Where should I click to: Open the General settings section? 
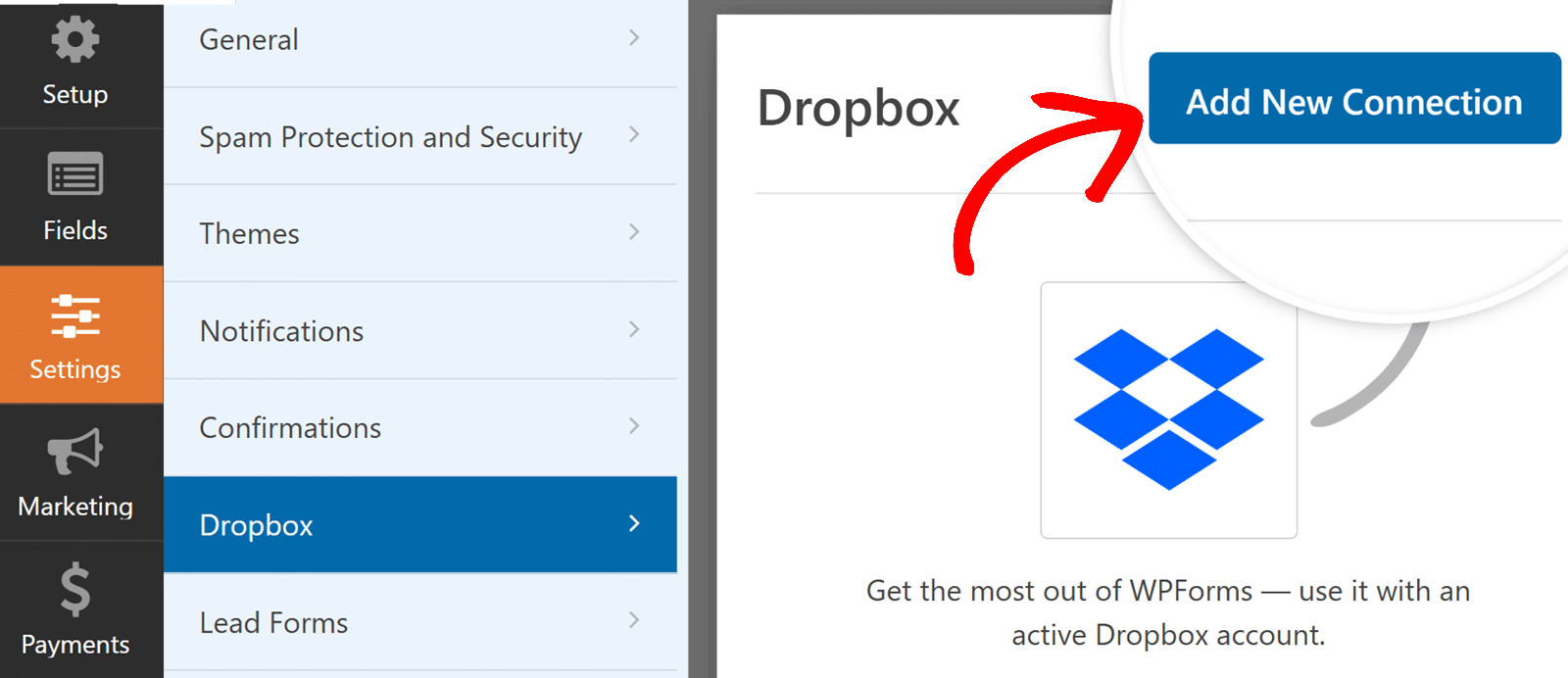249,40
